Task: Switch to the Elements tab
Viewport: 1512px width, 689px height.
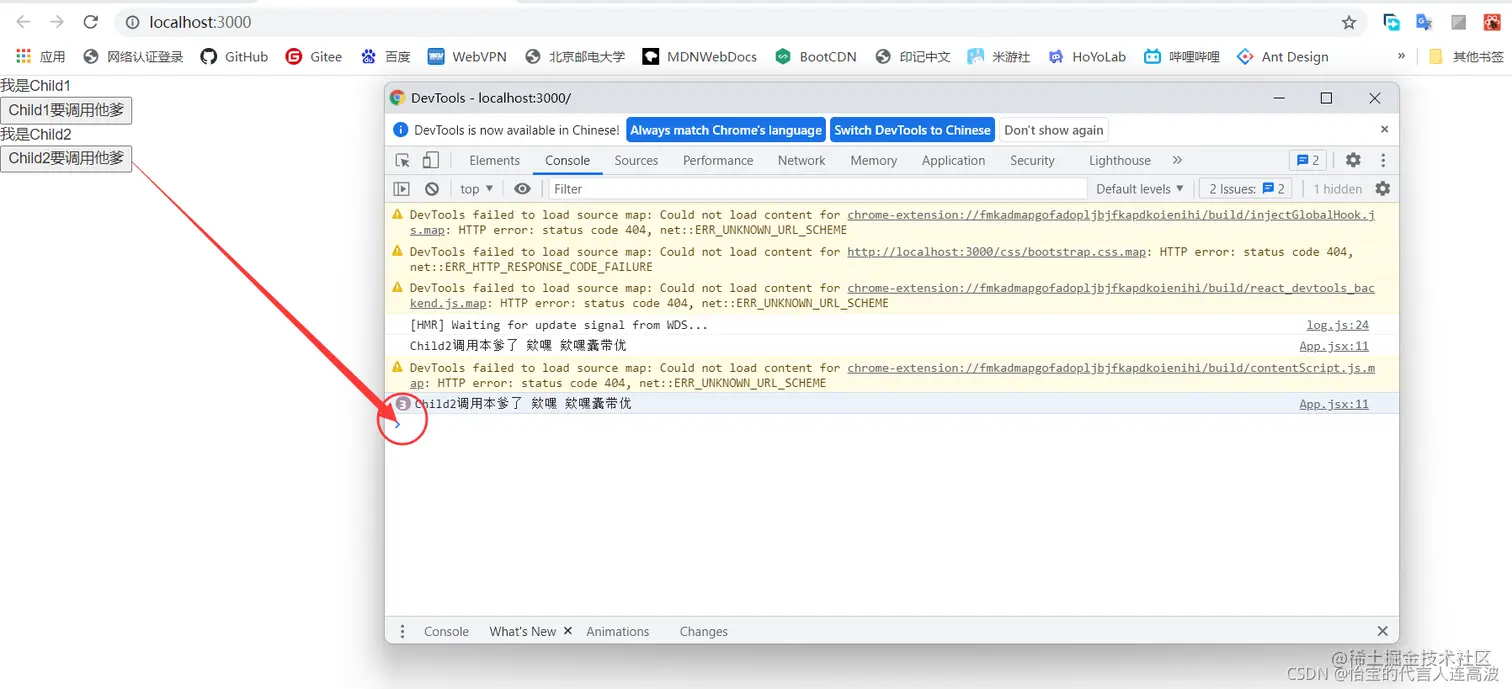Action: point(494,160)
